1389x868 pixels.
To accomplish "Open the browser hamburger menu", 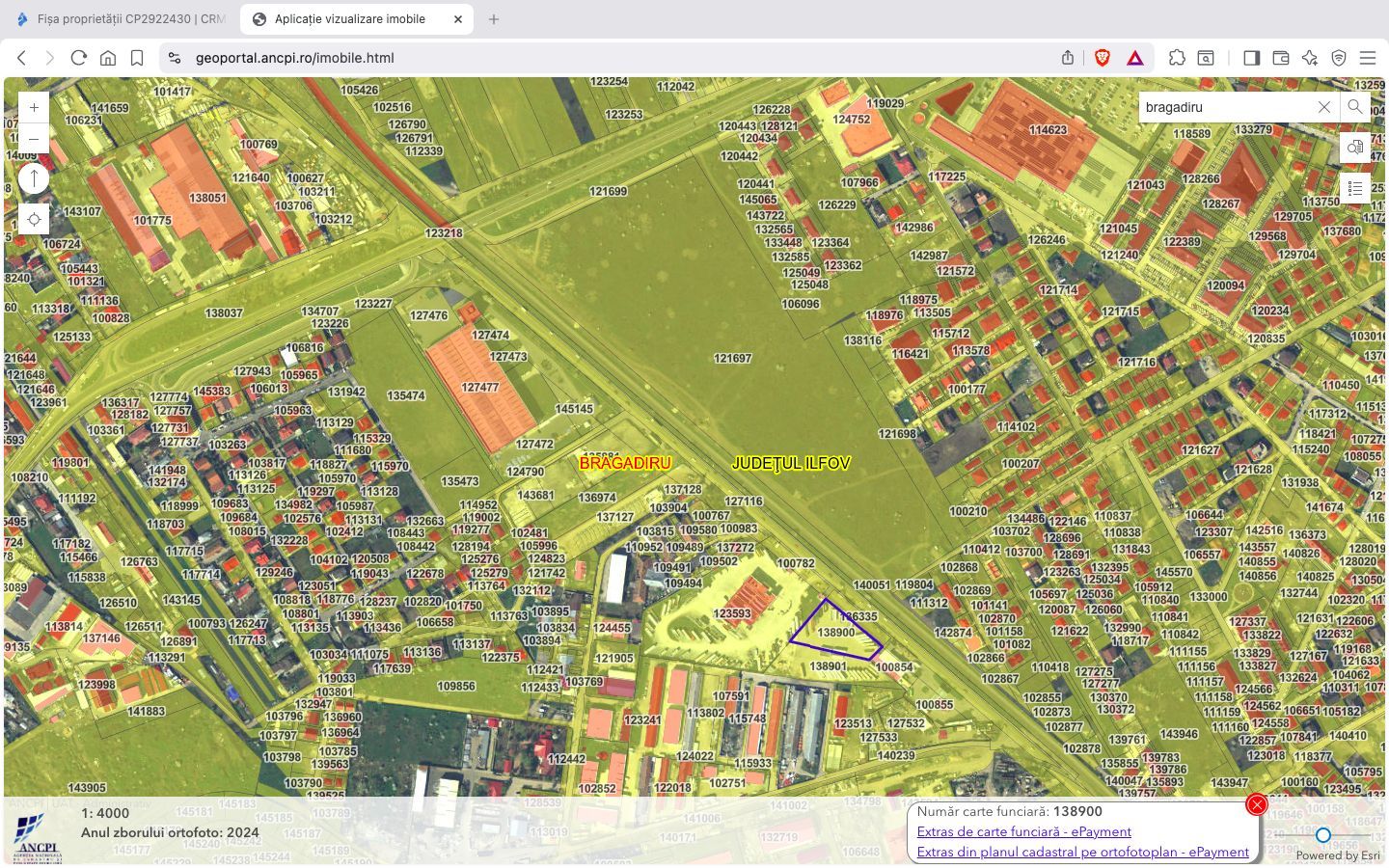I will tap(1368, 58).
